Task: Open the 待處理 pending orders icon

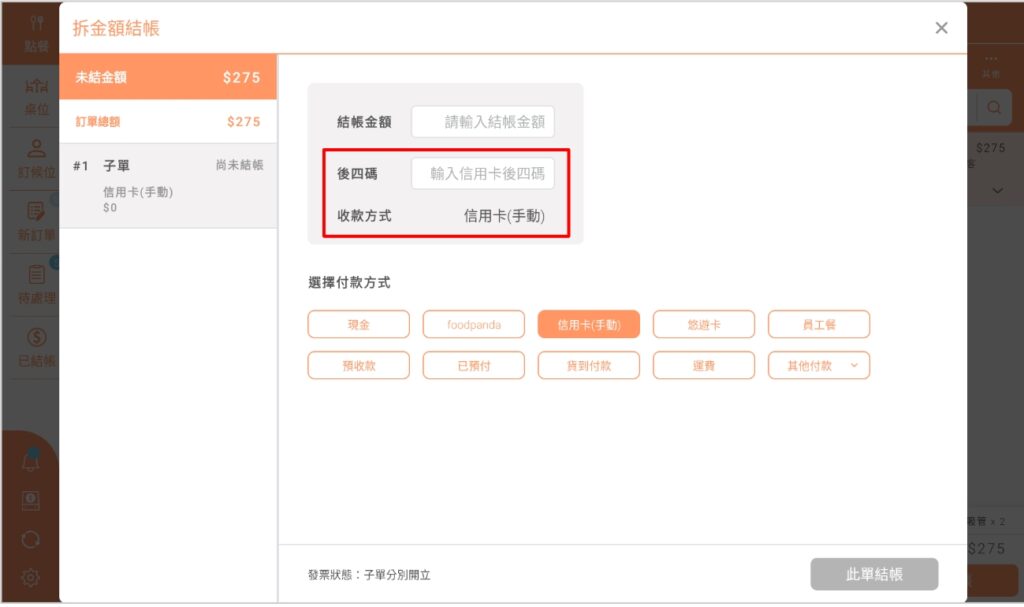Action: [37, 284]
